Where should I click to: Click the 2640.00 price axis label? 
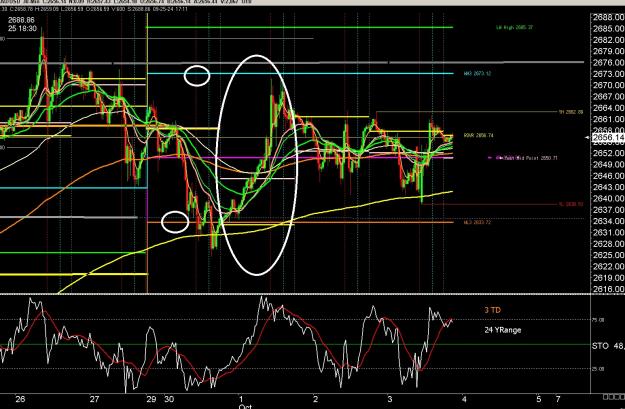(x=609, y=199)
